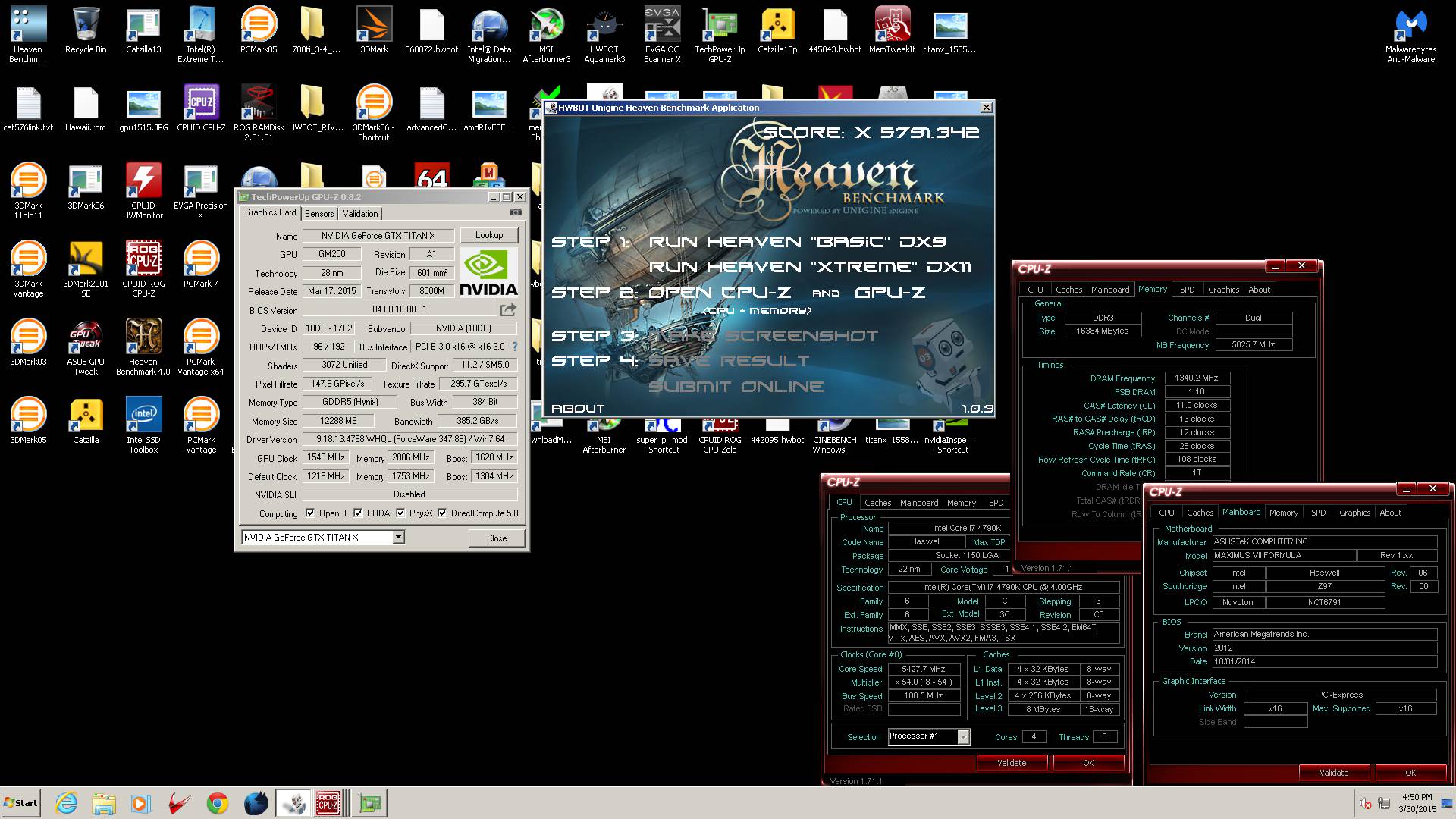1456x819 pixels.
Task: Open the TechPowerUp GPU-Z desktop icon
Action: pos(720,34)
